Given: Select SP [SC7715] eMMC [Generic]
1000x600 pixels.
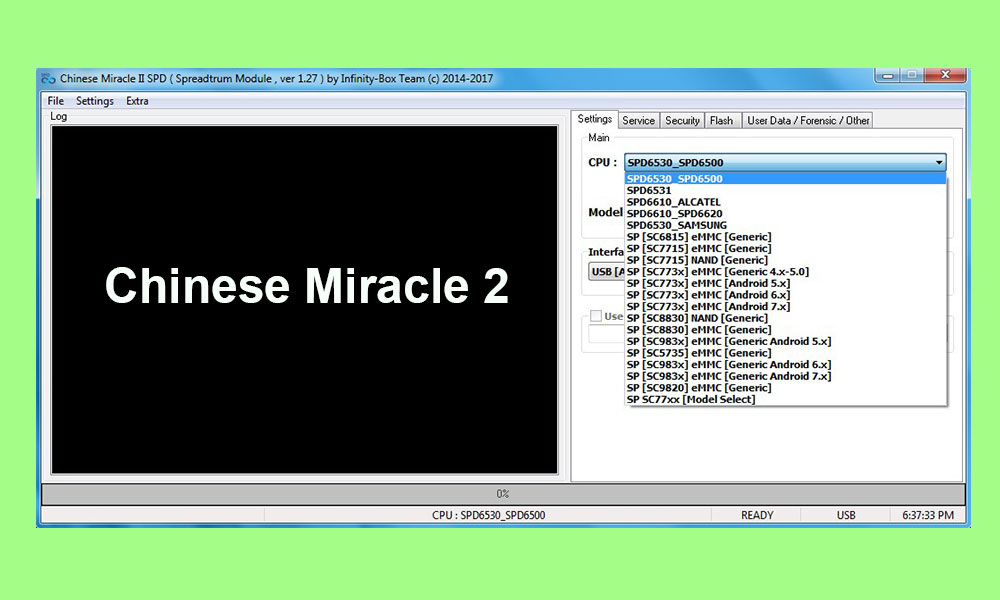Looking at the screenshot, I should (785, 249).
